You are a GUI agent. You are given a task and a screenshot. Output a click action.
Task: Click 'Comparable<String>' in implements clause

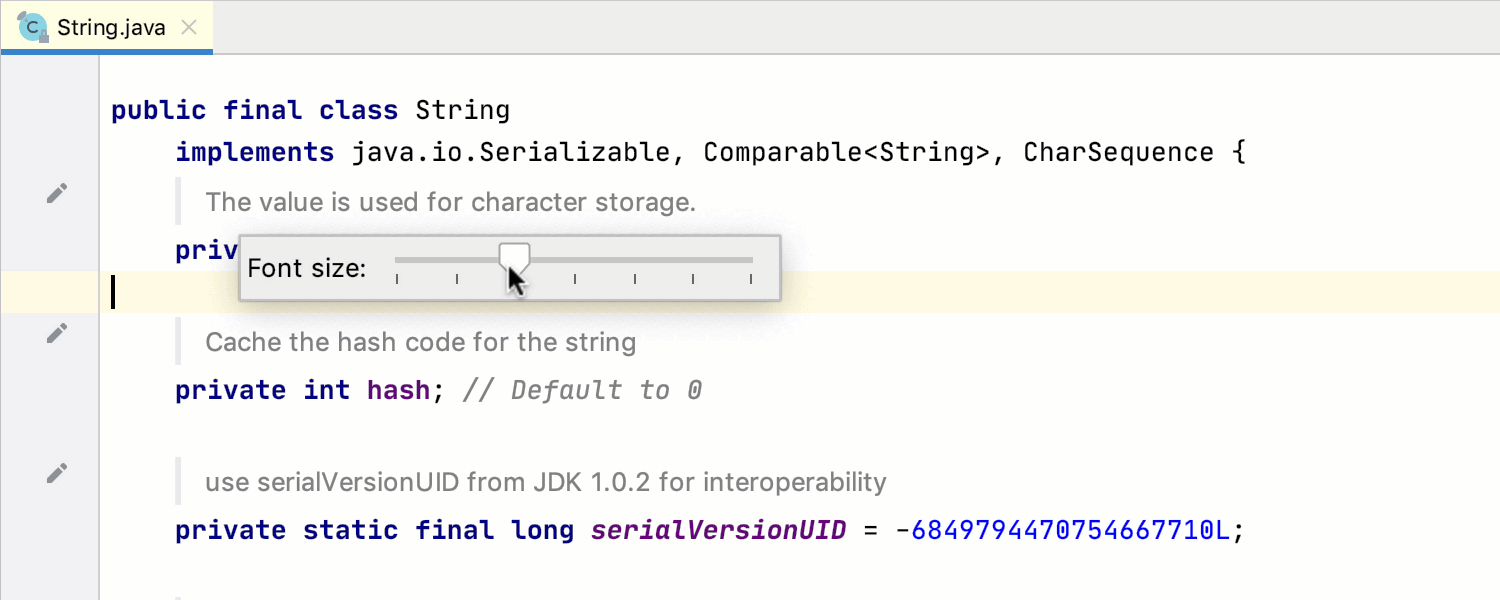847,152
